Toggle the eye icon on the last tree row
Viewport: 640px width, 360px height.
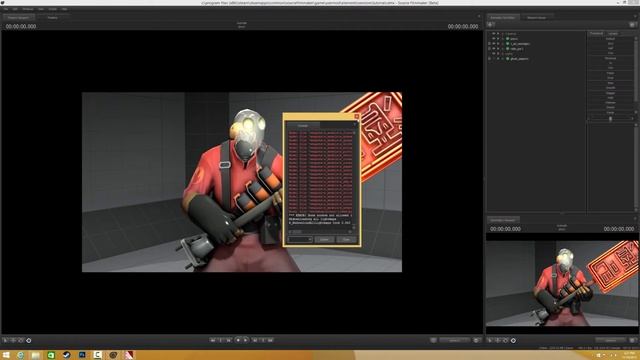coord(493,58)
